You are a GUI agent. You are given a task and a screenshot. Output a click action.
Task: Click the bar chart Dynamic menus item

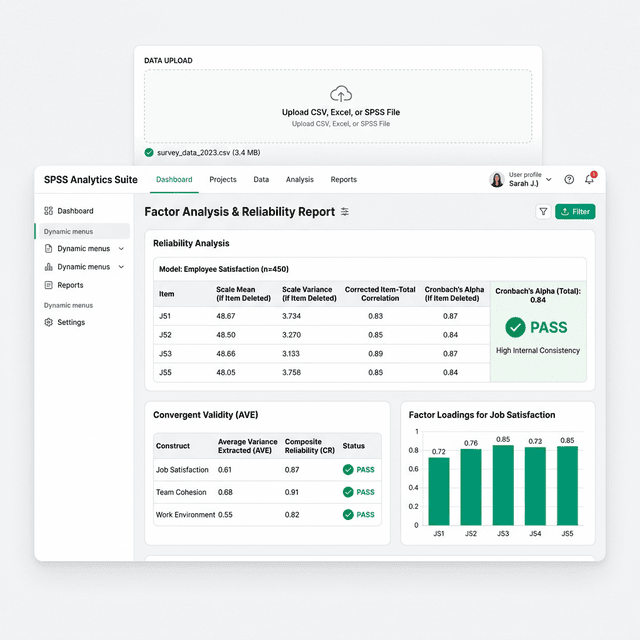77,267
